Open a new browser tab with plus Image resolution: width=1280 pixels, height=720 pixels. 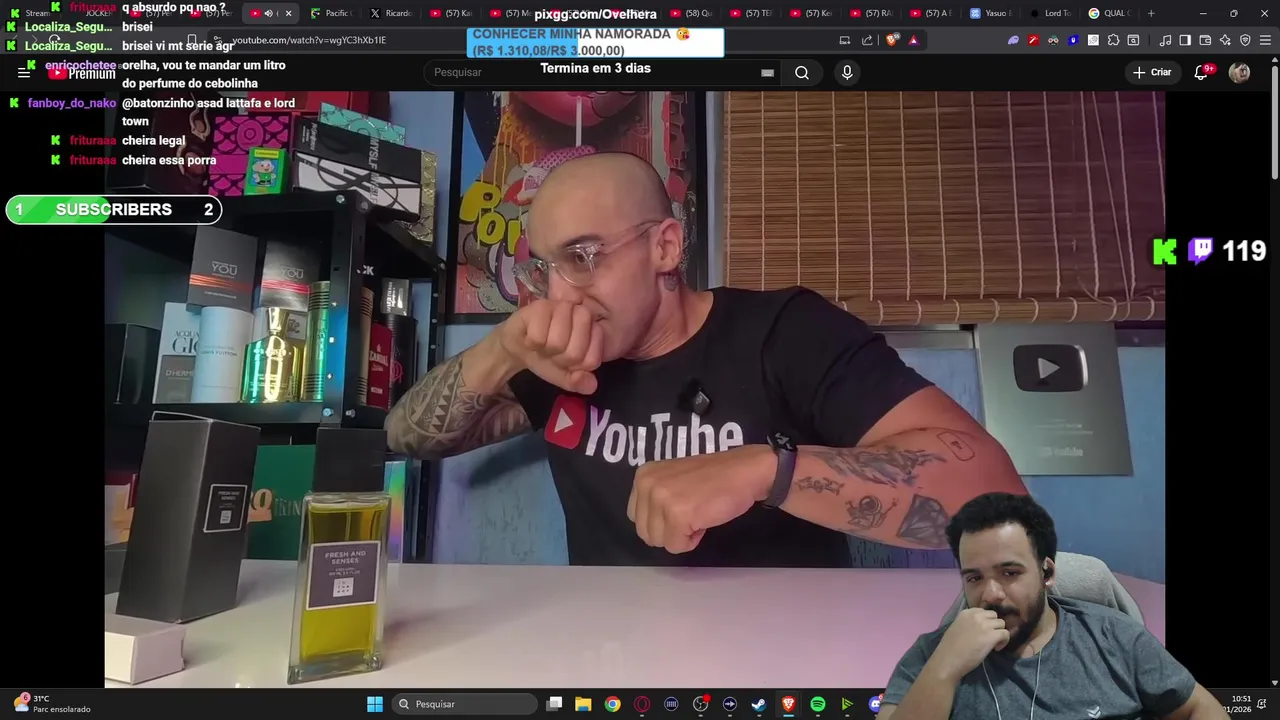point(1151,13)
